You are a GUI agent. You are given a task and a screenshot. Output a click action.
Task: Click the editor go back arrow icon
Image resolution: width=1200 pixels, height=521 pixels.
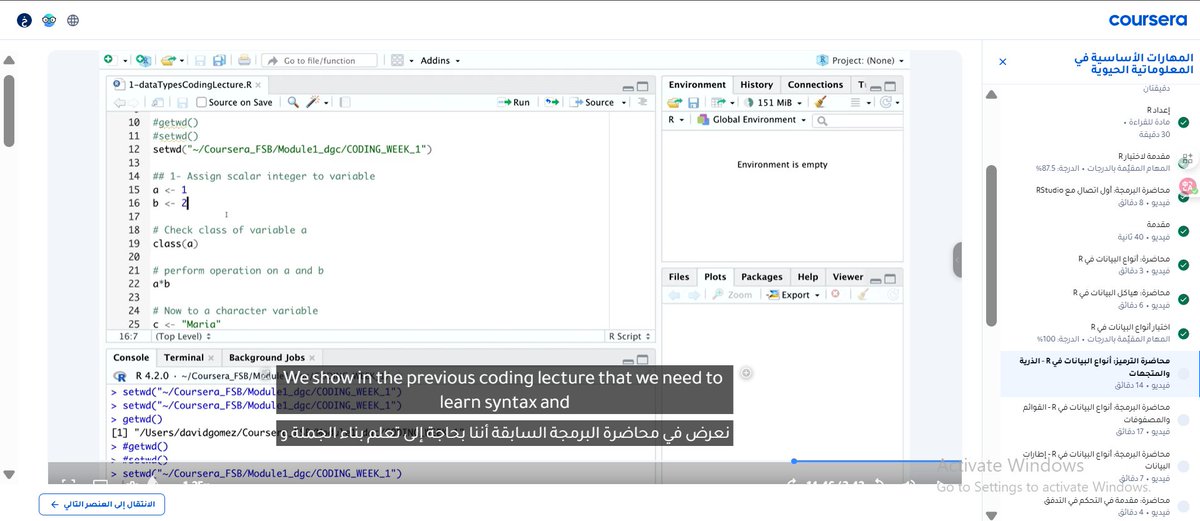pyautogui.click(x=120, y=102)
